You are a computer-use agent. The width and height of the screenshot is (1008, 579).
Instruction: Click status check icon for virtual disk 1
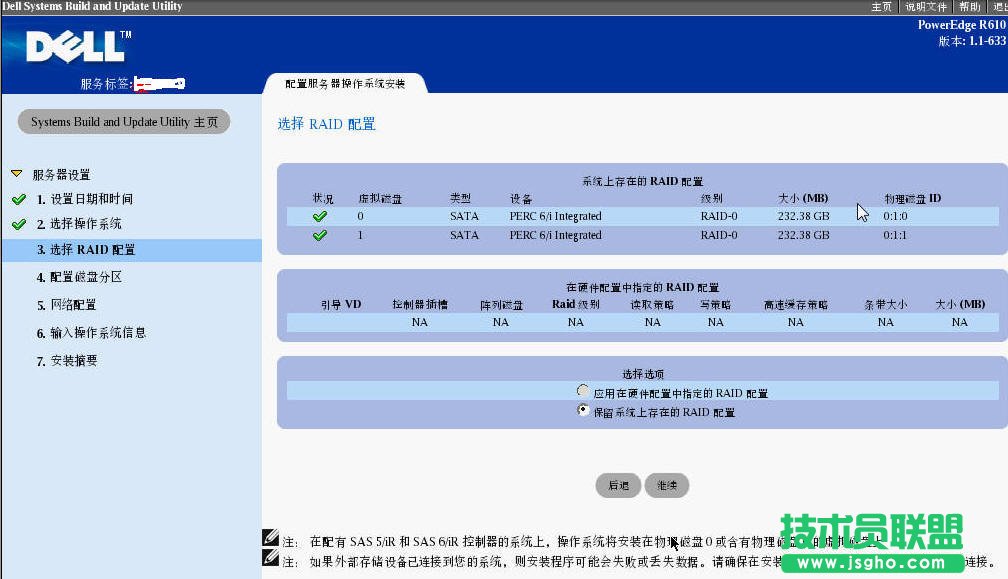(x=321, y=235)
